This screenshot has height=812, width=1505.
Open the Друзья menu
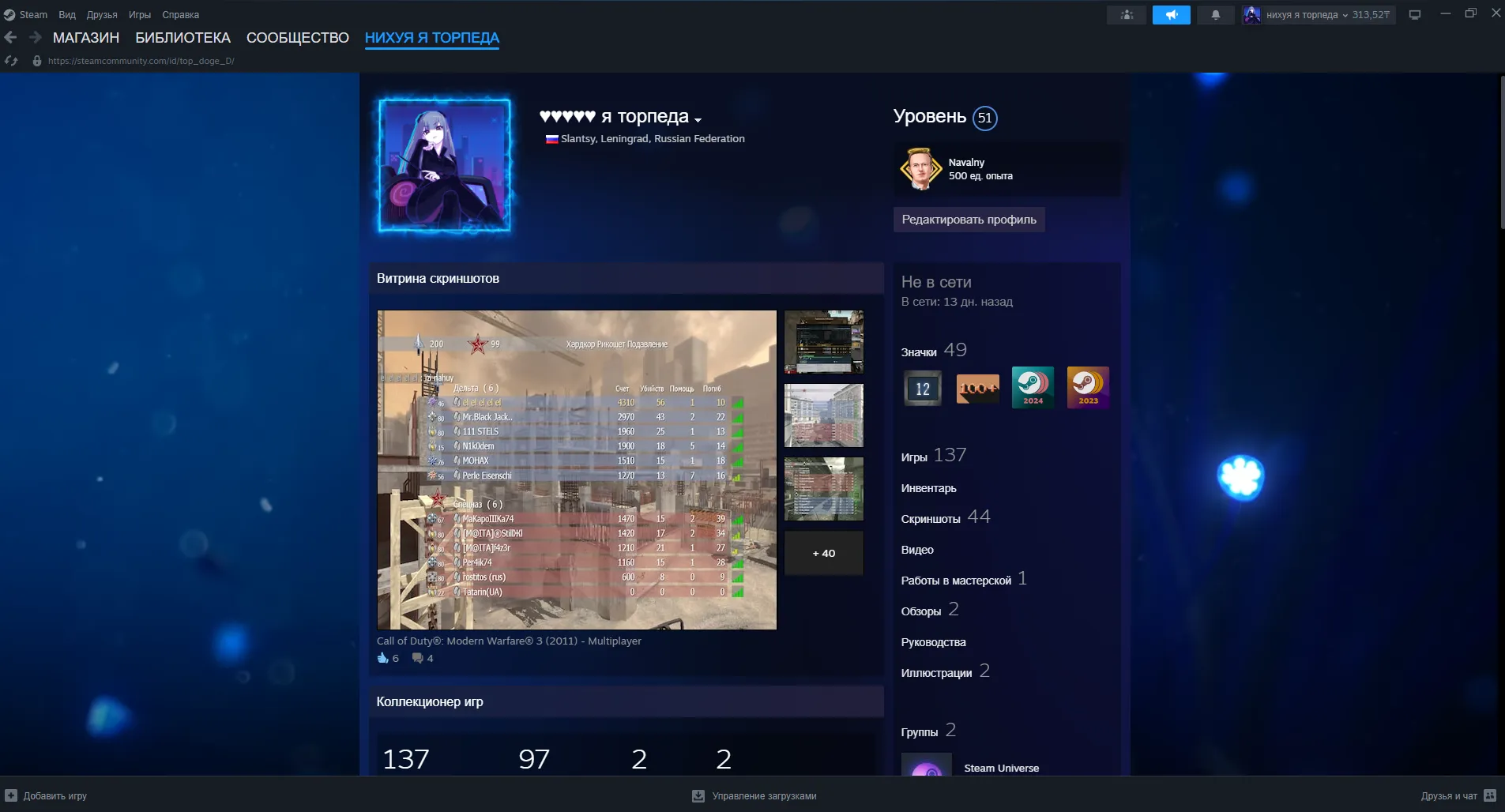point(102,15)
